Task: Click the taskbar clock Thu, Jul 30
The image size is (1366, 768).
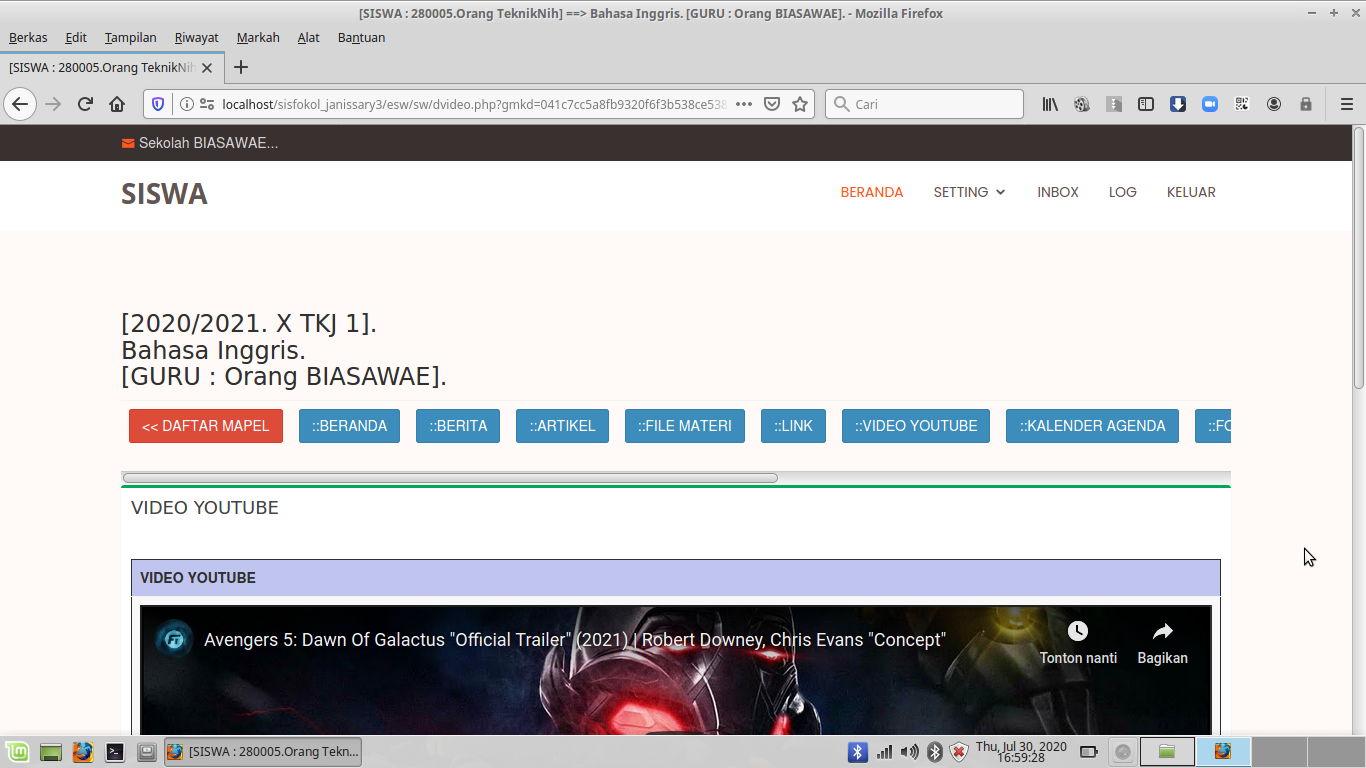Action: 1021,752
